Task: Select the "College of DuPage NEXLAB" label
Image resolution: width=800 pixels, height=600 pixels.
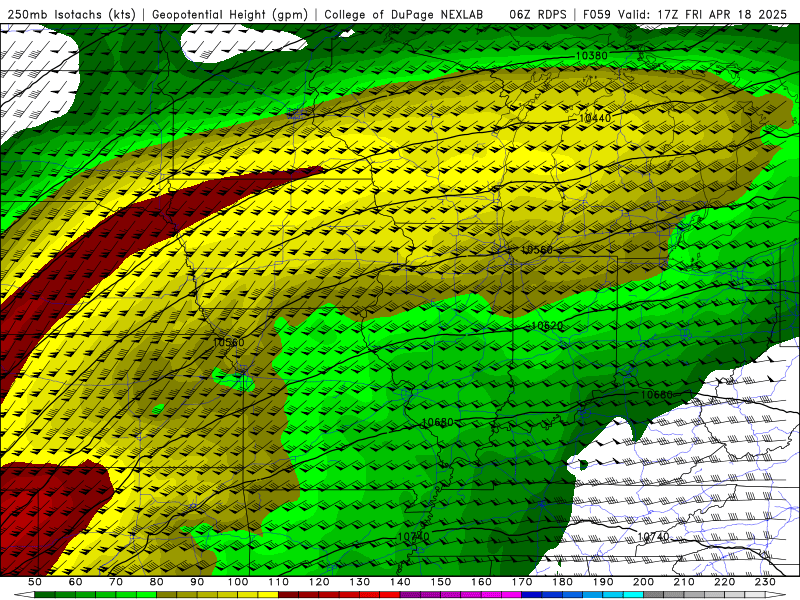Action: coord(404,14)
